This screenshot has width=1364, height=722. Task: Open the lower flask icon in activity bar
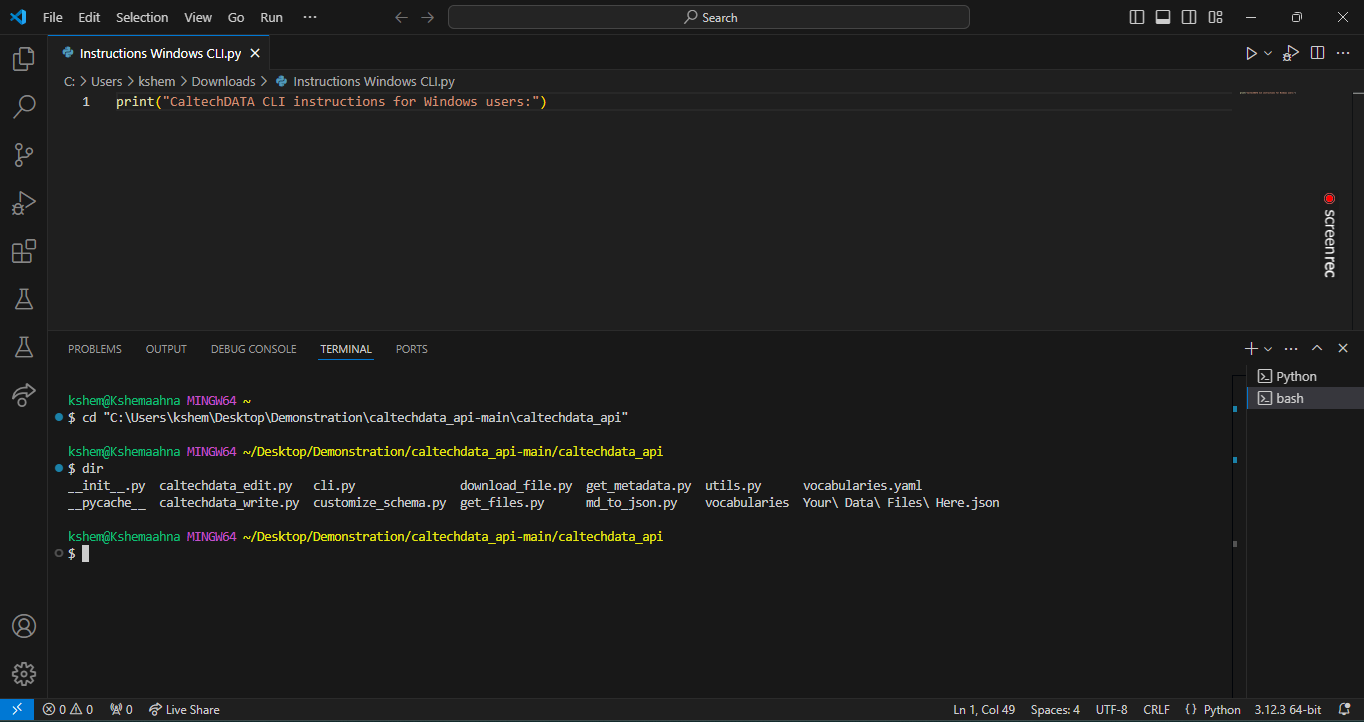click(x=23, y=346)
